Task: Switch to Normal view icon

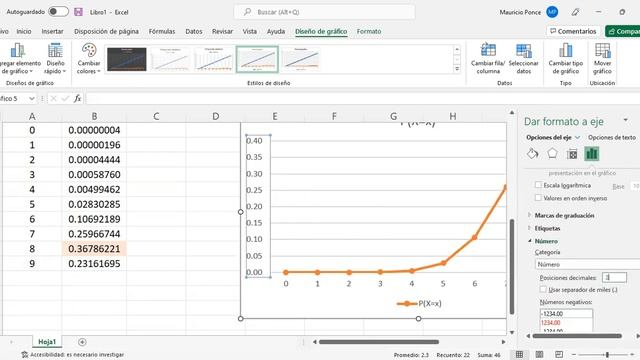Action: point(519,355)
